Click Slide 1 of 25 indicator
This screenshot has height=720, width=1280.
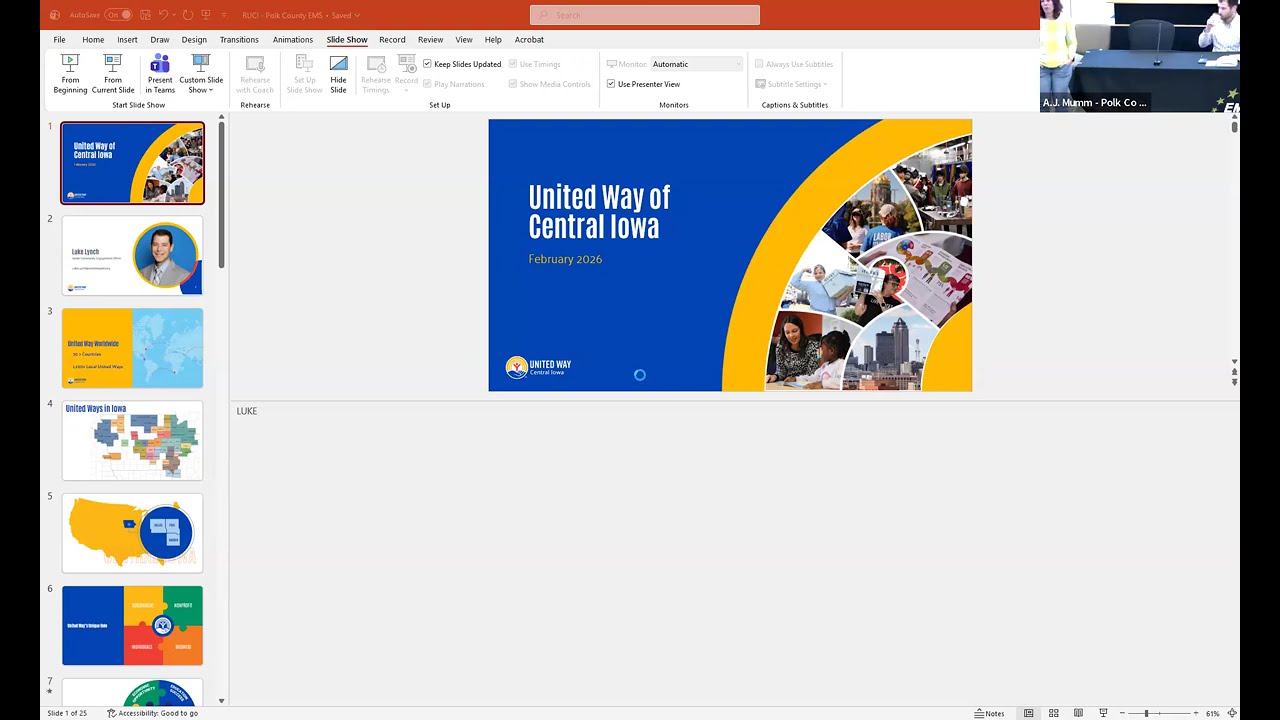tap(67, 713)
